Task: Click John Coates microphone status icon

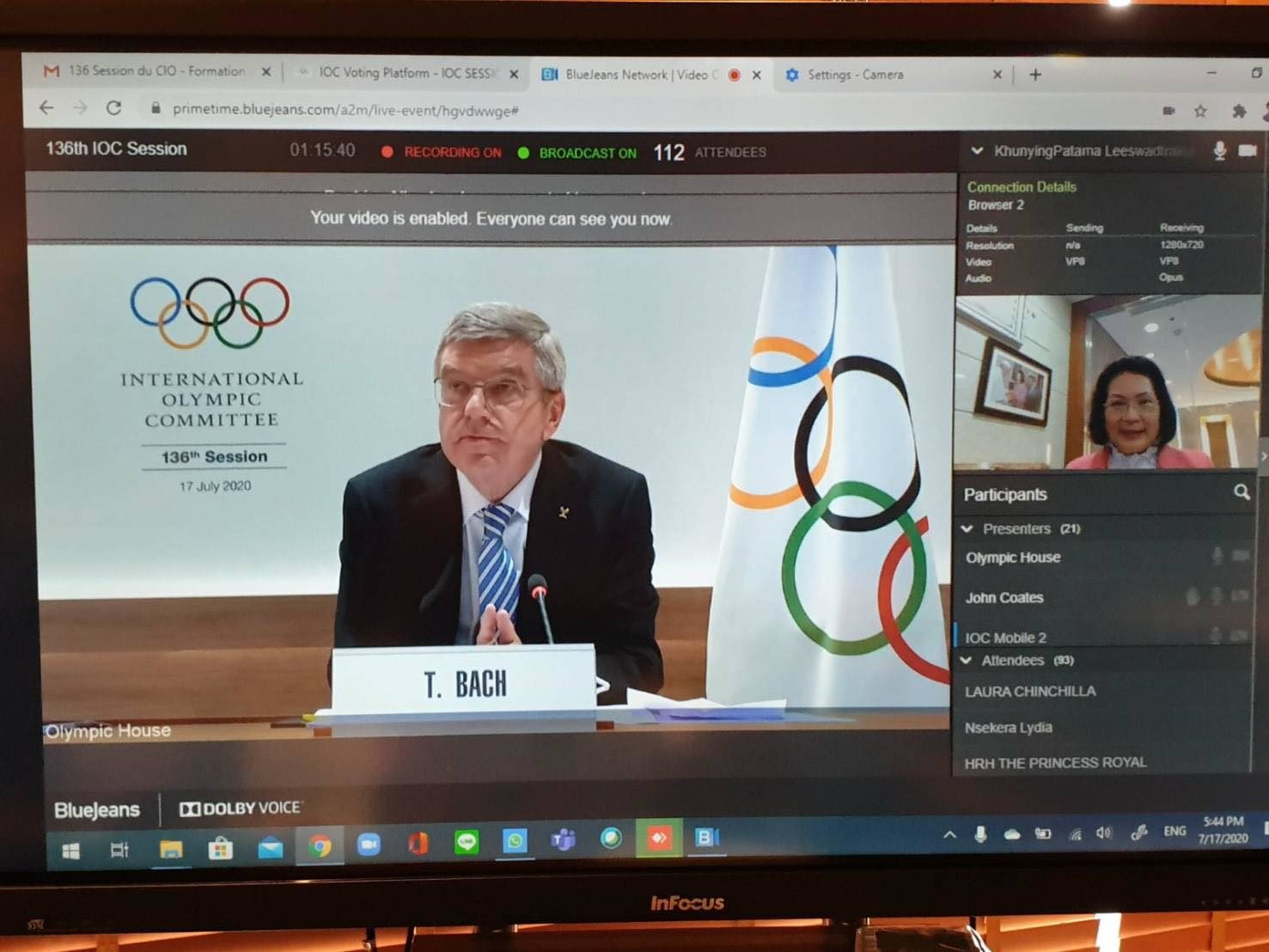Action: 1217,595
